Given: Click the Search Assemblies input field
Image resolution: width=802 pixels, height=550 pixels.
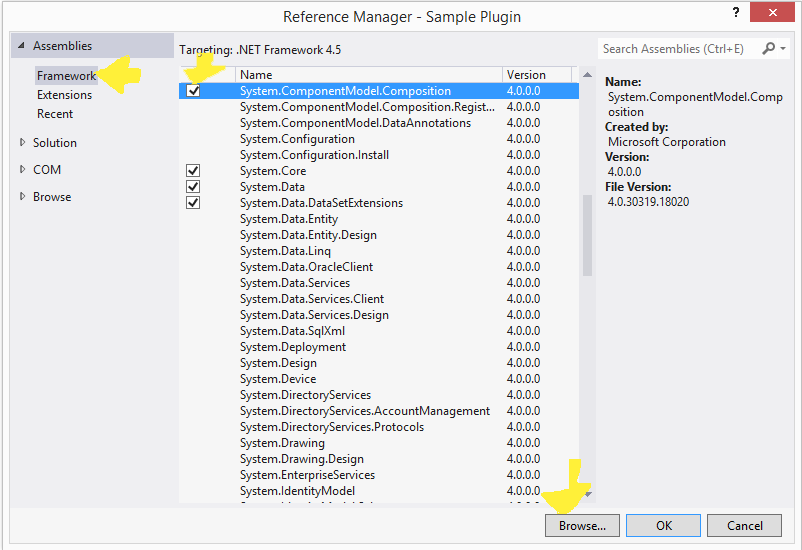Looking at the screenshot, I should [680, 49].
